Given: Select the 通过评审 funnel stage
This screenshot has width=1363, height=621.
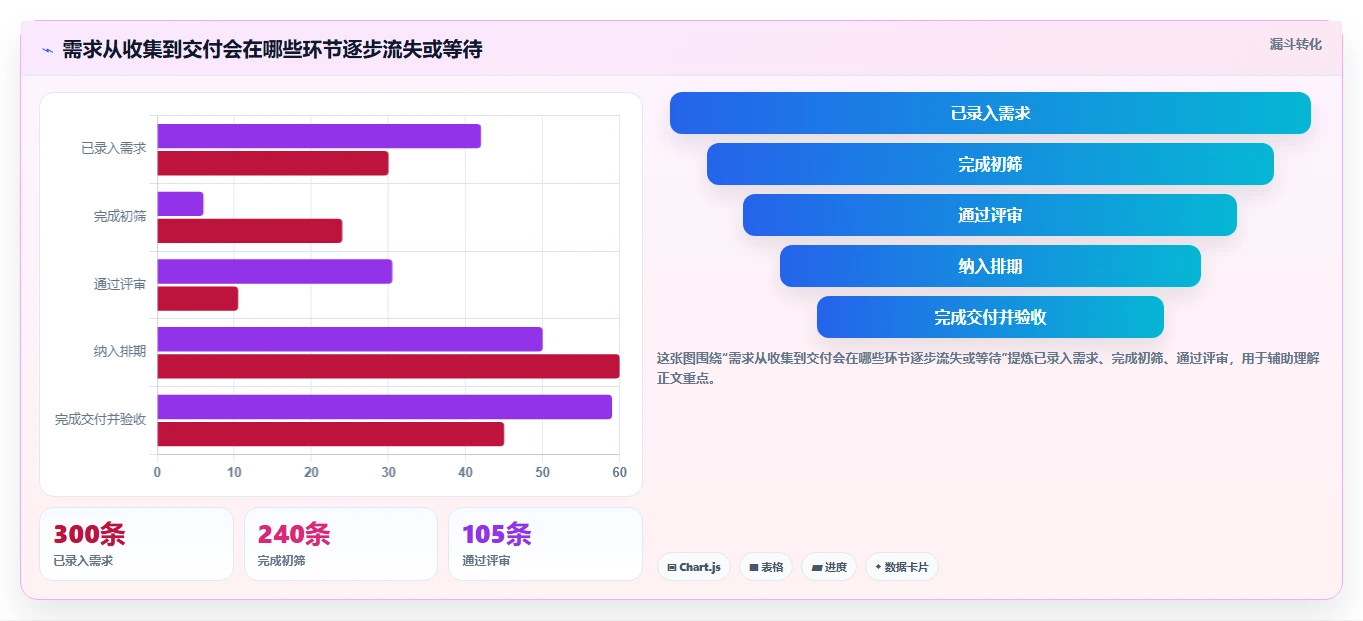Looking at the screenshot, I should click(x=990, y=215).
